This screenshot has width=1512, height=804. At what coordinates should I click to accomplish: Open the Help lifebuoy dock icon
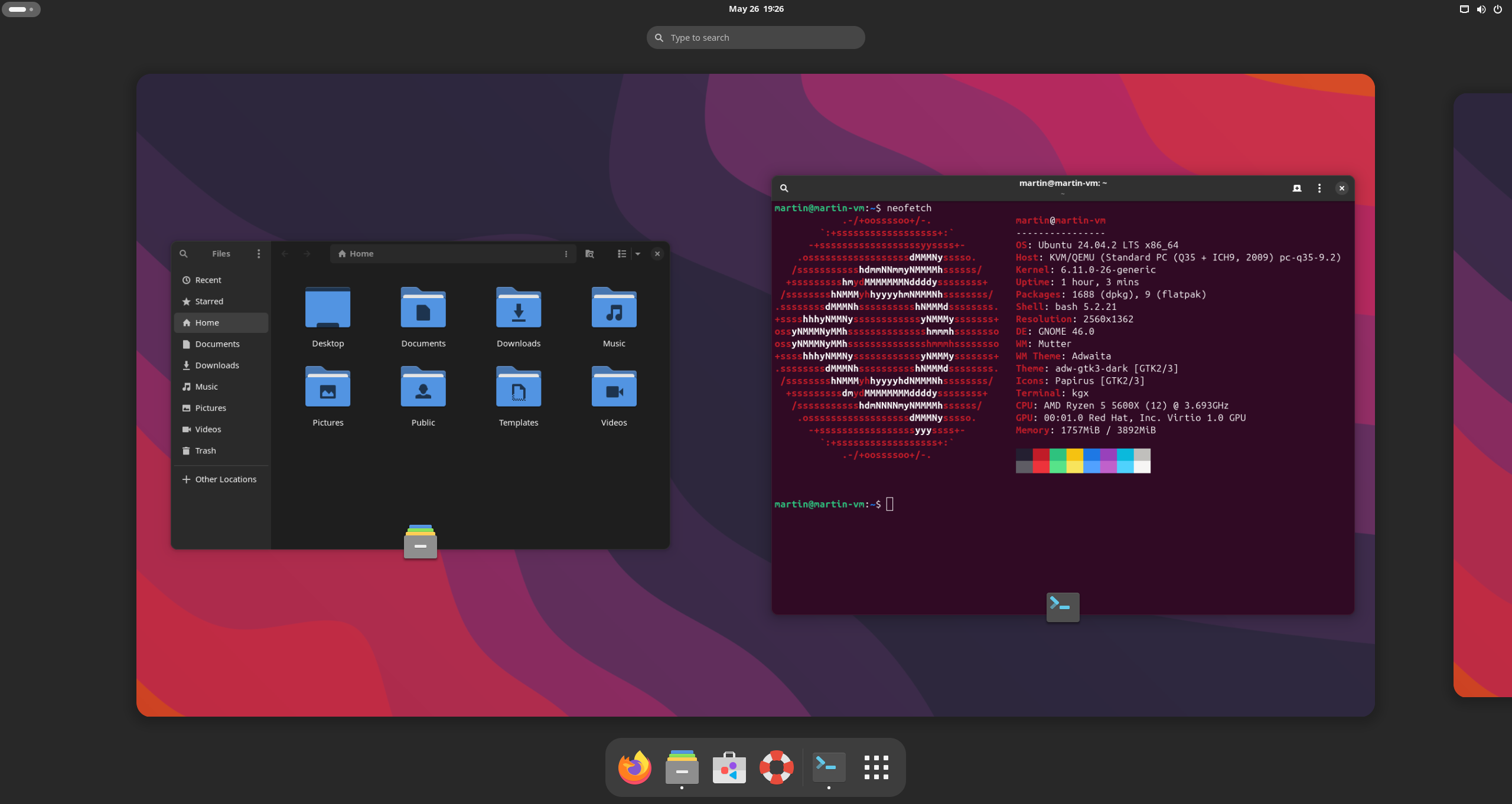[776, 767]
